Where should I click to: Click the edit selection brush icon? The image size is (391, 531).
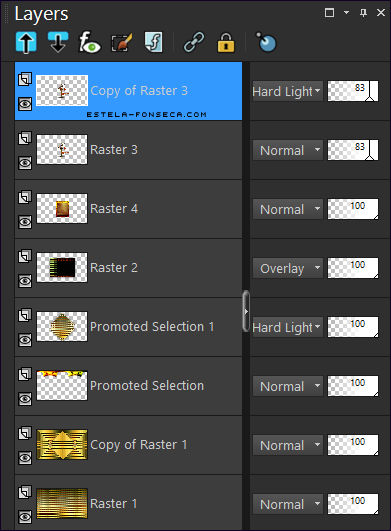pyautogui.click(x=122, y=43)
